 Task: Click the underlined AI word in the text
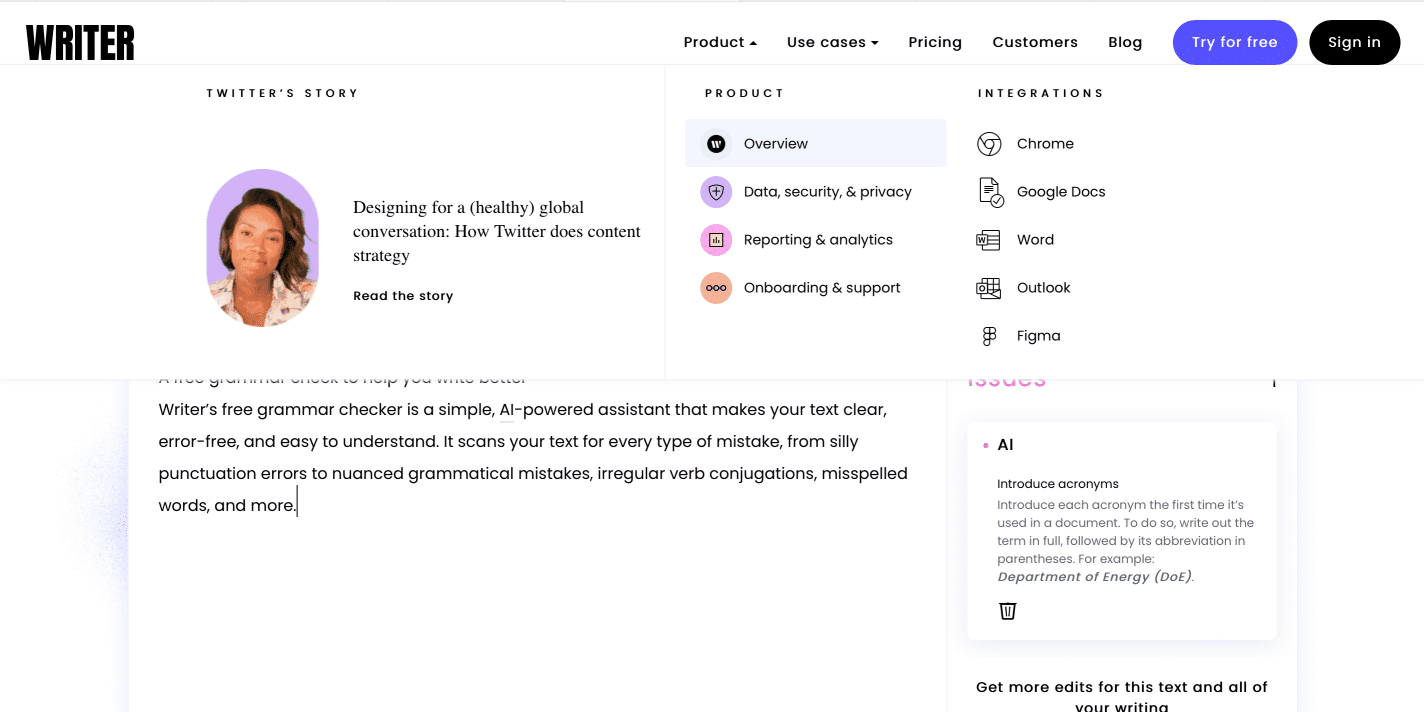pyautogui.click(x=507, y=410)
